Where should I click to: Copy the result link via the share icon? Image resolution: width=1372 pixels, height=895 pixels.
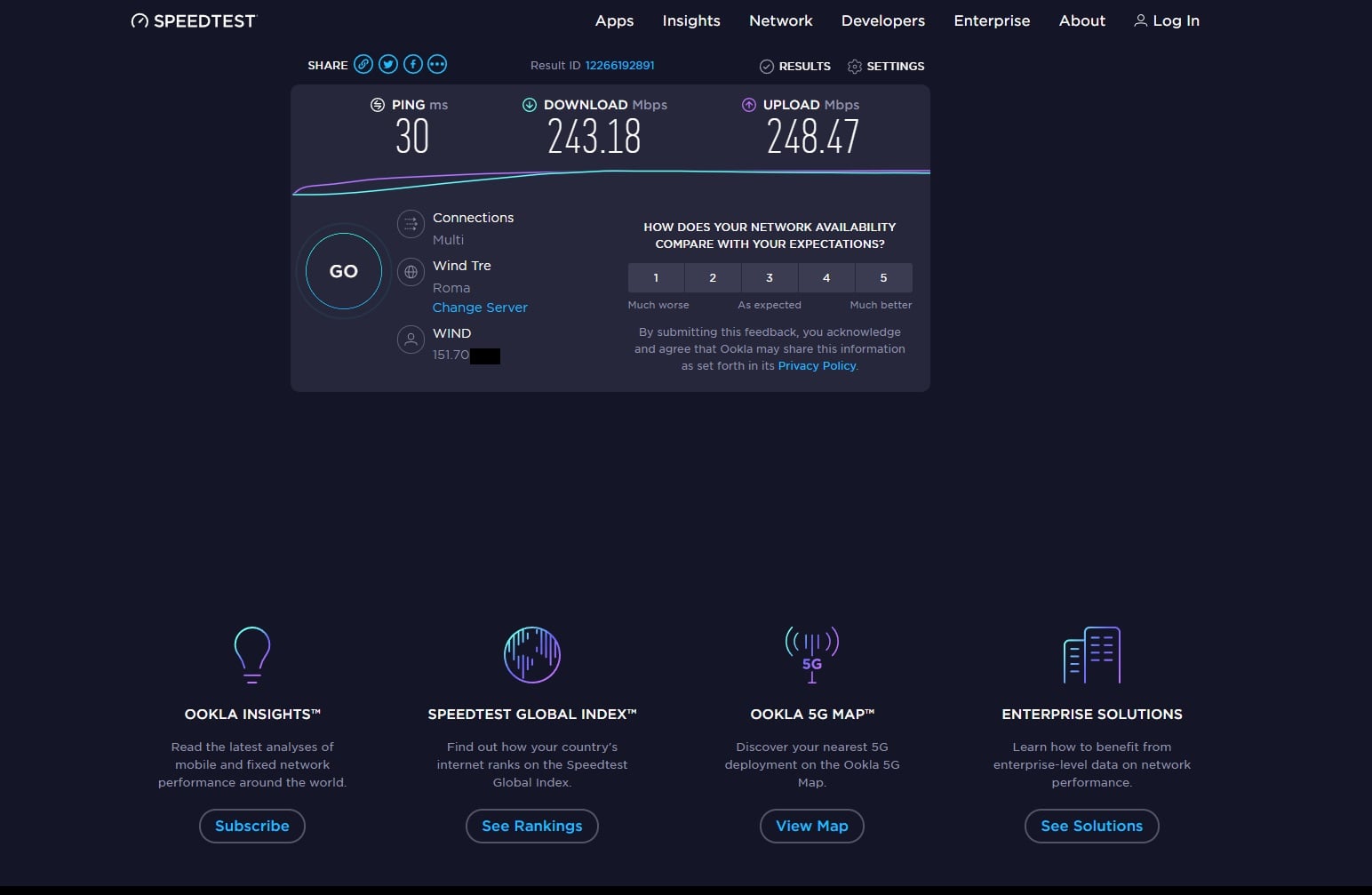point(363,64)
